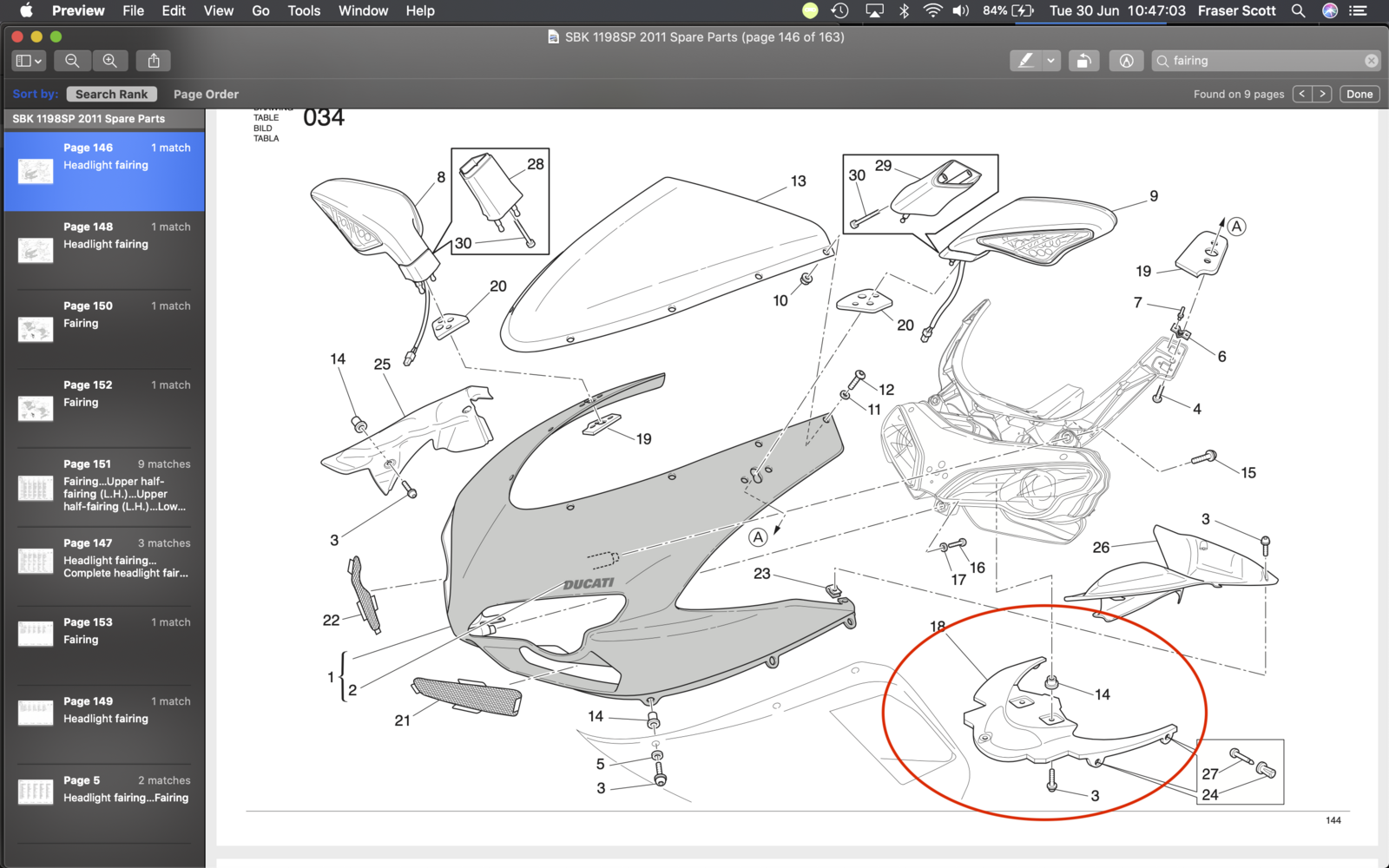Open the Page 150 Fairing search result

[104, 329]
